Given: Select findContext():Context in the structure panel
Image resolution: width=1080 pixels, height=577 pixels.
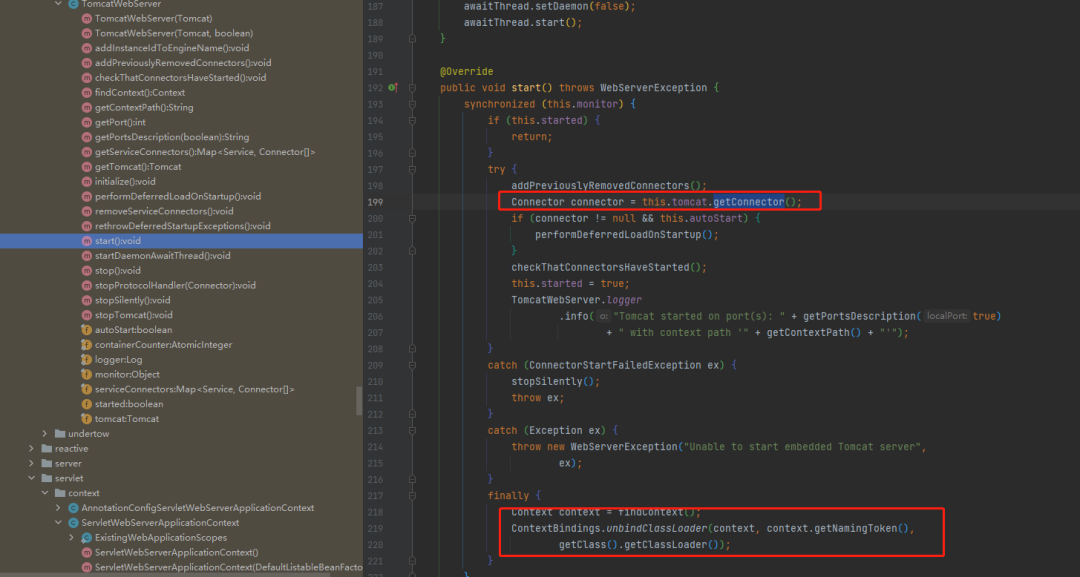Looking at the screenshot, I should tap(138, 92).
